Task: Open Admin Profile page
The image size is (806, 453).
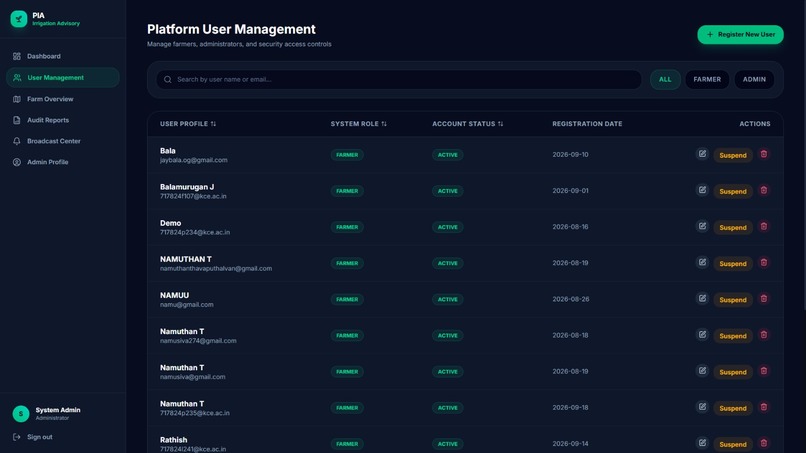Action: pyautogui.click(x=63, y=162)
